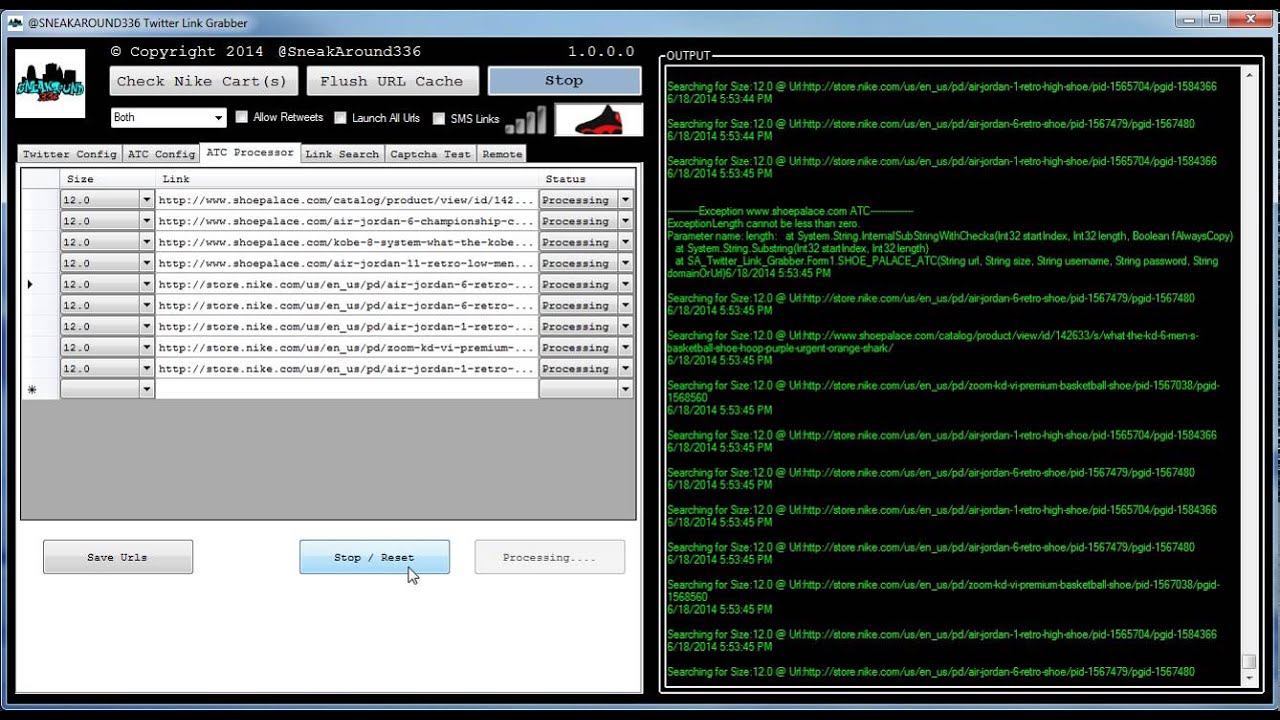The height and width of the screenshot is (720, 1280).
Task: Maximize the Twitter Link Grabber window
Action: (1215, 18)
